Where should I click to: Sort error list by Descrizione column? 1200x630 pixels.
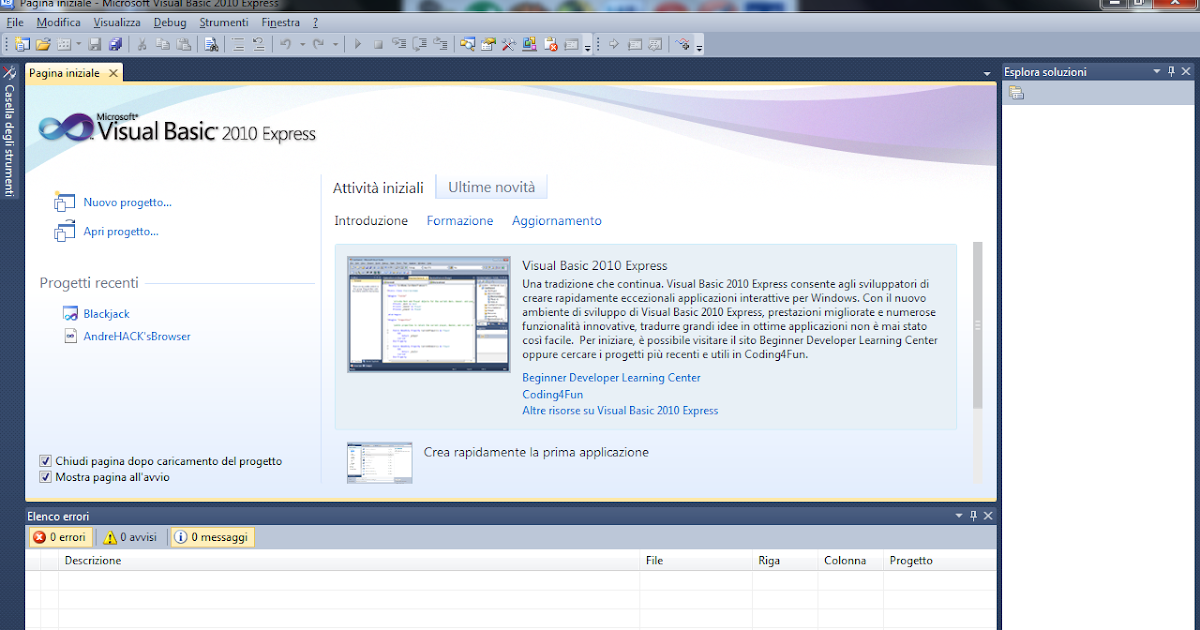349,561
